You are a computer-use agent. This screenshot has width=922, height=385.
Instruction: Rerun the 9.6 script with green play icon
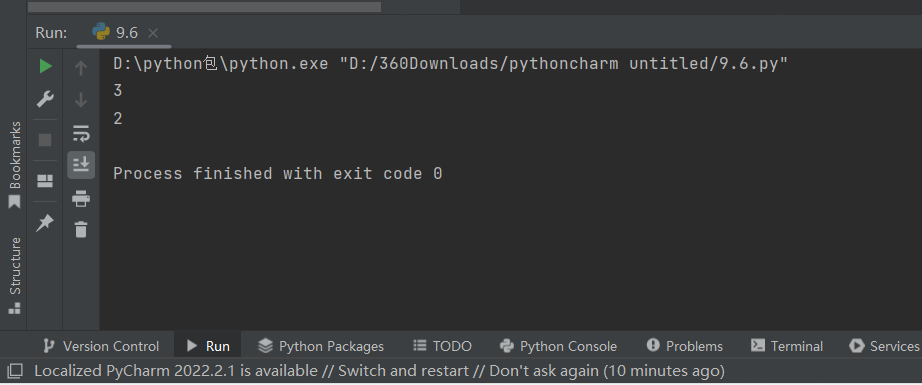(45, 66)
